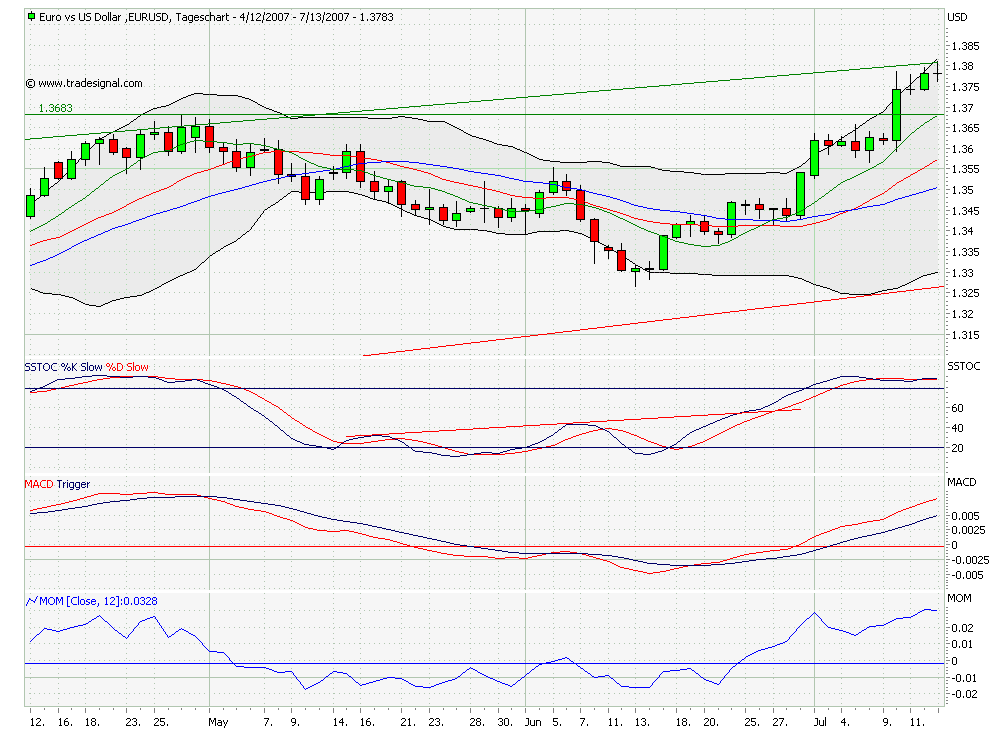Click the 'Jun' month label on the time axis
Screen dimensions: 1003x739
tap(533, 722)
